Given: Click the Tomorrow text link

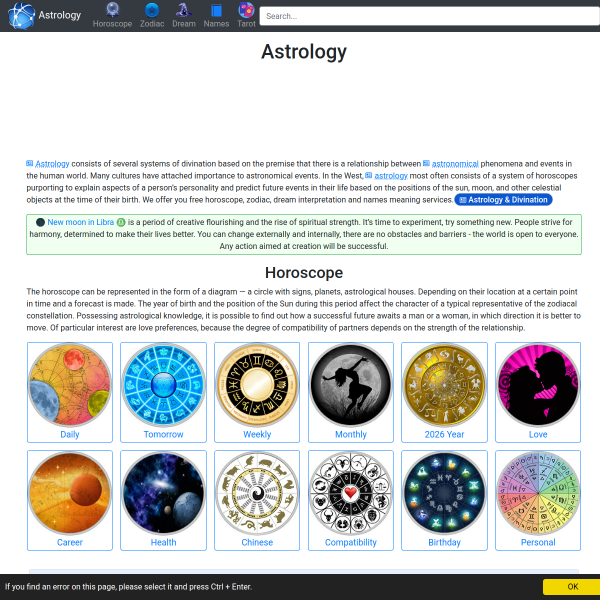Looking at the screenshot, I should pyautogui.click(x=163, y=434).
